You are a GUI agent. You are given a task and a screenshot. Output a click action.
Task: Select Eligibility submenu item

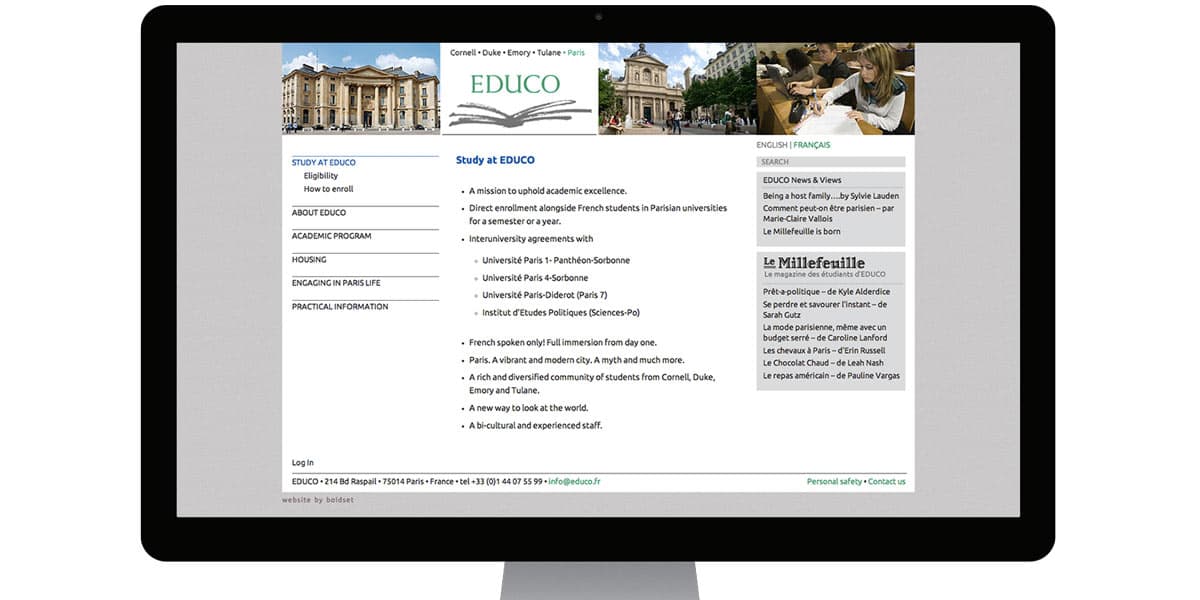pyautogui.click(x=321, y=176)
